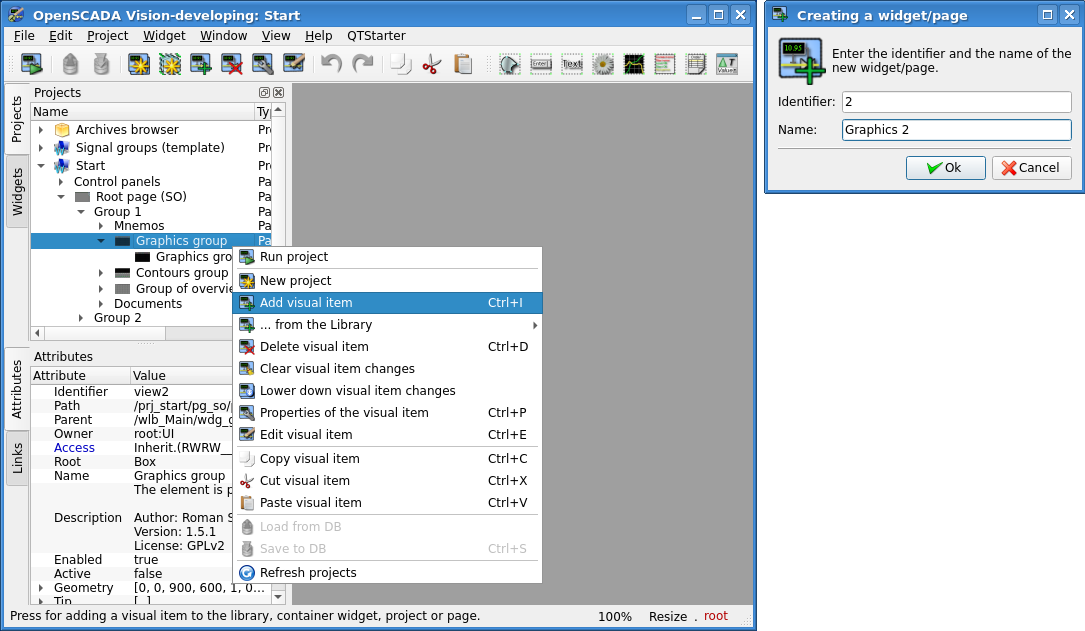Expand the Group 2 tree node
The image size is (1085, 631).
click(x=81, y=318)
